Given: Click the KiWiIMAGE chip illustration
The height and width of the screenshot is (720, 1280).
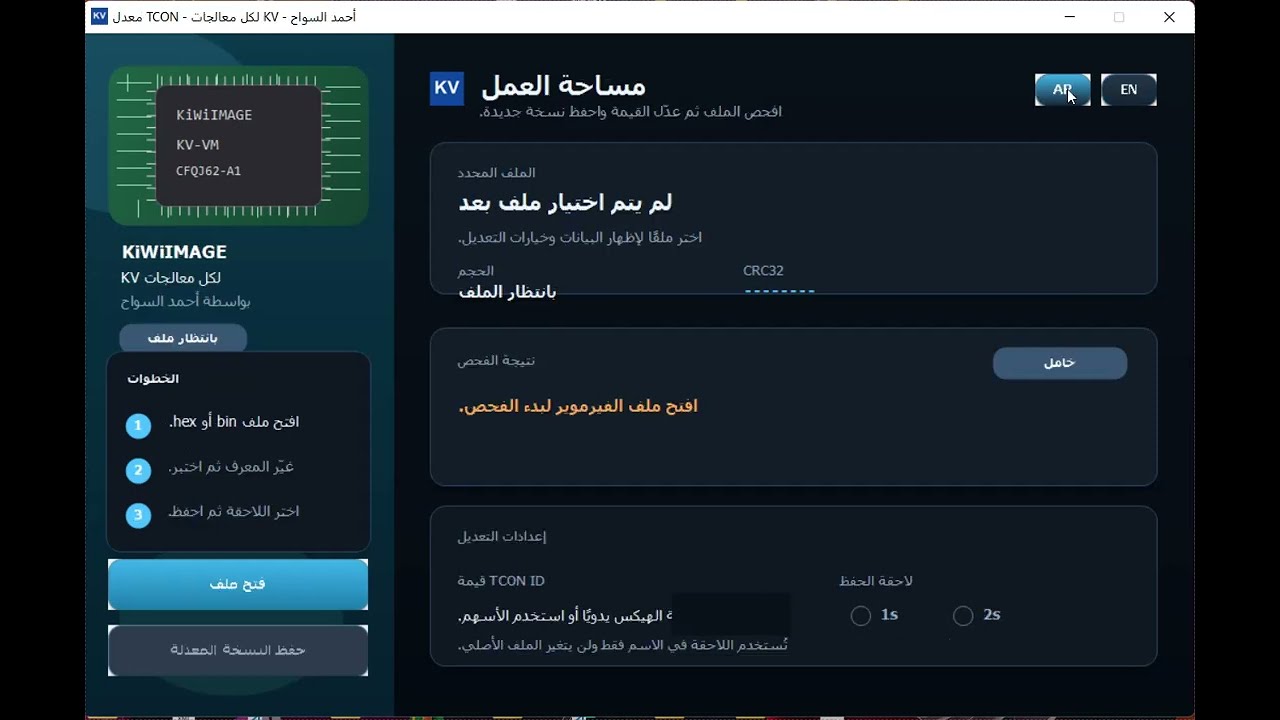Looking at the screenshot, I should click(x=238, y=145).
